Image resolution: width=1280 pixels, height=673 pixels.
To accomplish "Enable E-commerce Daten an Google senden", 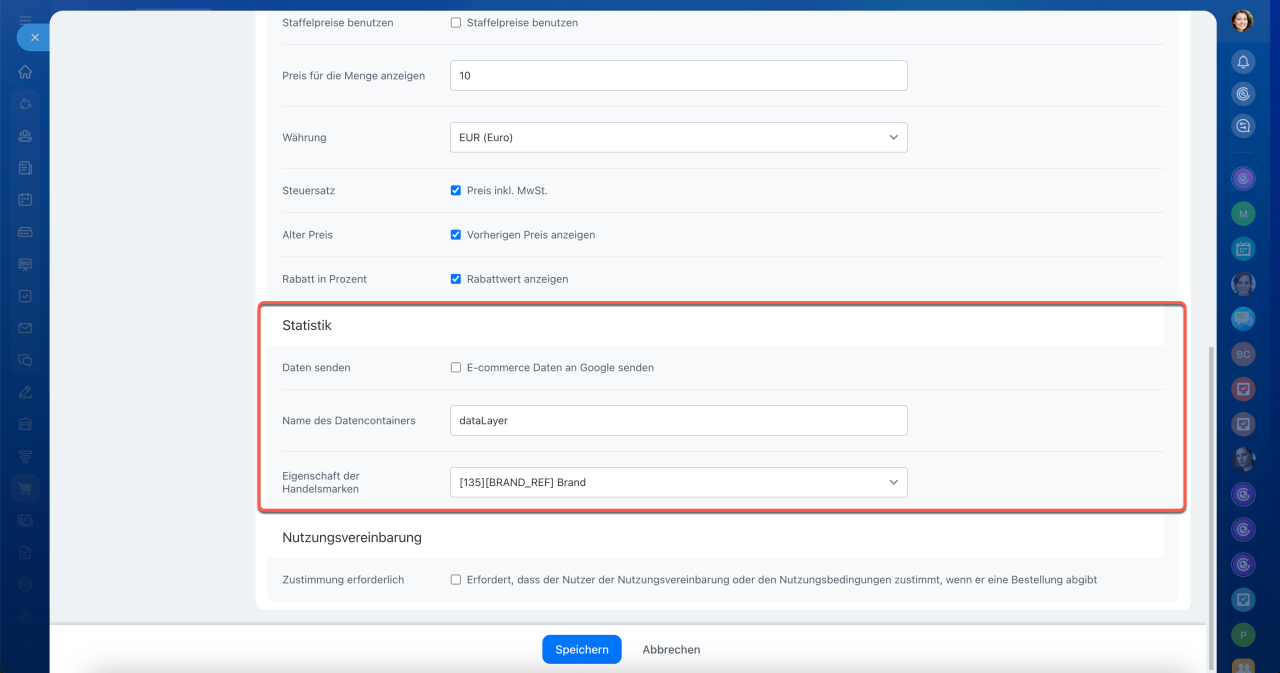I will pyautogui.click(x=456, y=368).
